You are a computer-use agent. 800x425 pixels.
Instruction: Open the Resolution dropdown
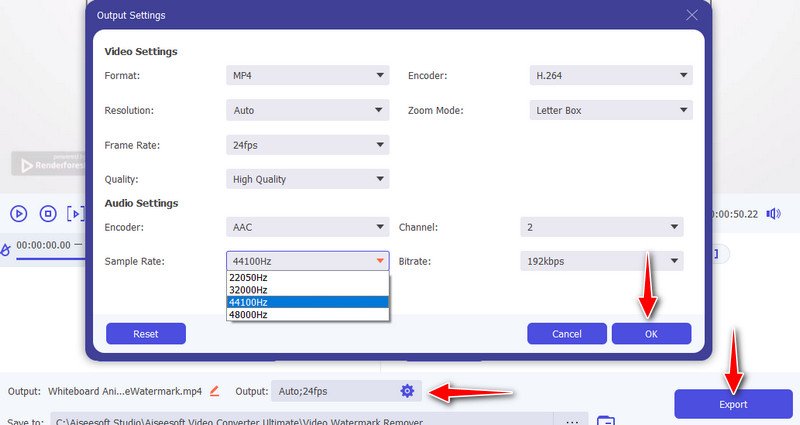point(307,110)
